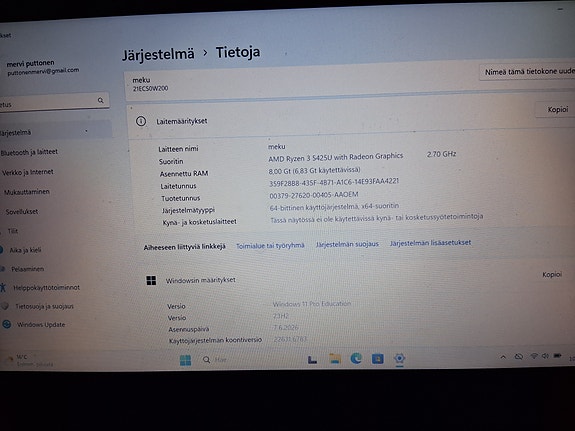The image size is (575, 431).
Task: Click Nimeä tämä tietokone uudelleen button
Action: (527, 72)
